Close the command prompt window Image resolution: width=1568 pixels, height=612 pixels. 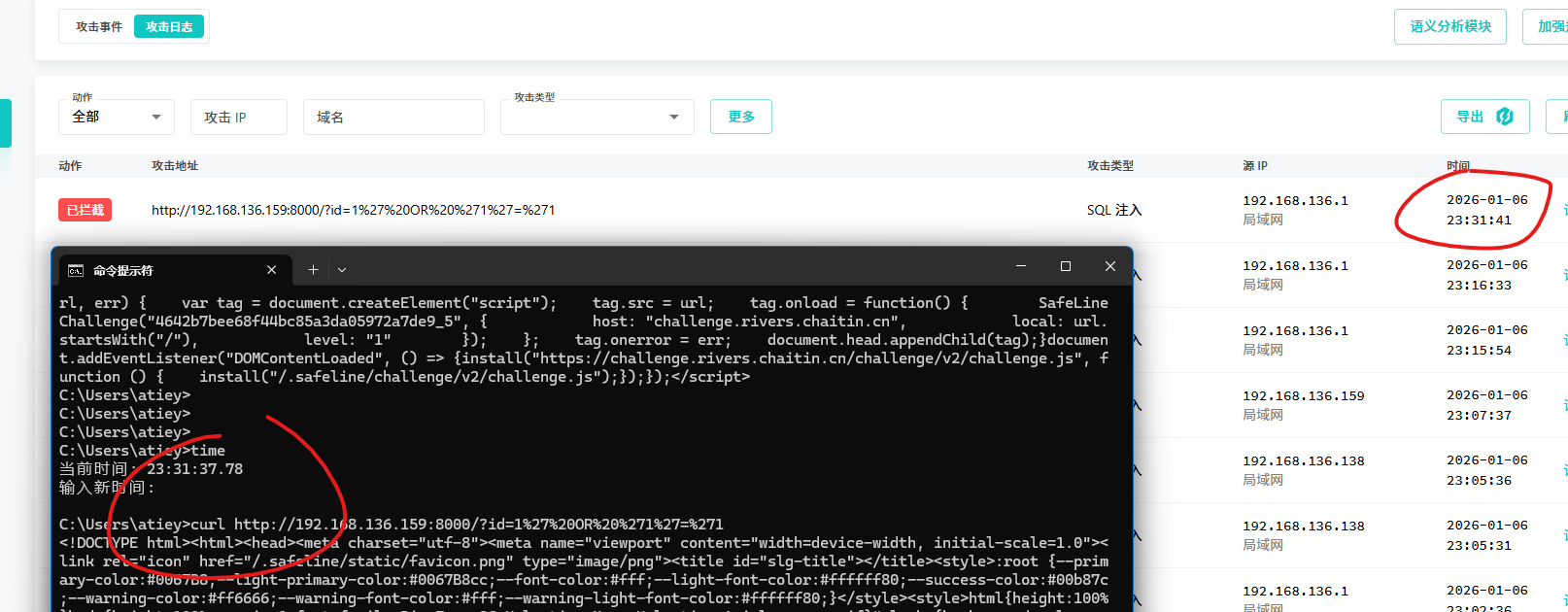click(x=1110, y=266)
